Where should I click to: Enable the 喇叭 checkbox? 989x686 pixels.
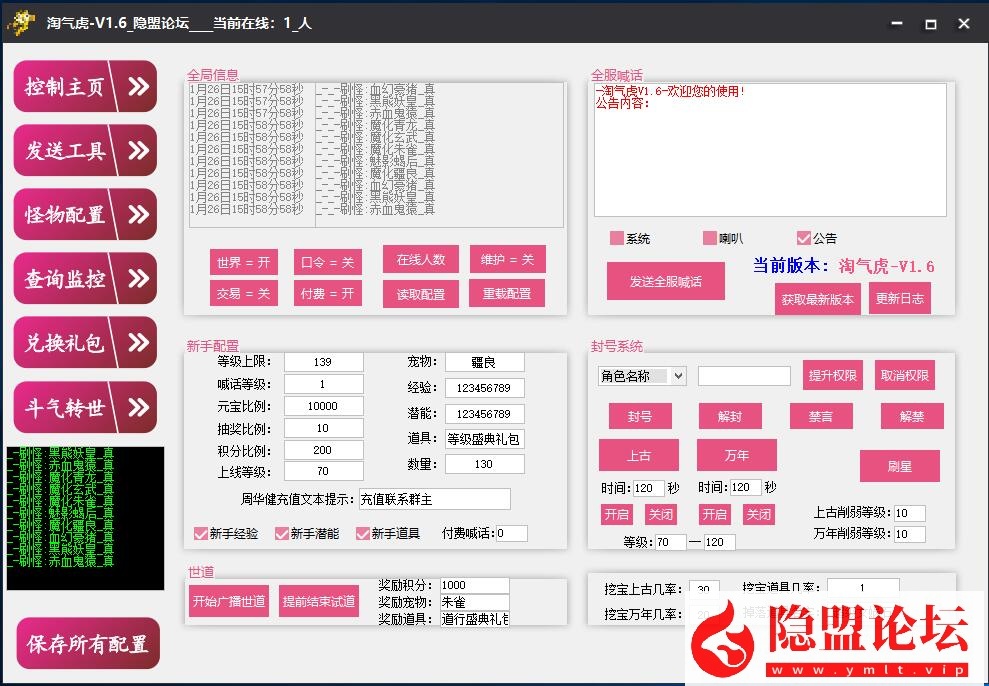point(710,239)
